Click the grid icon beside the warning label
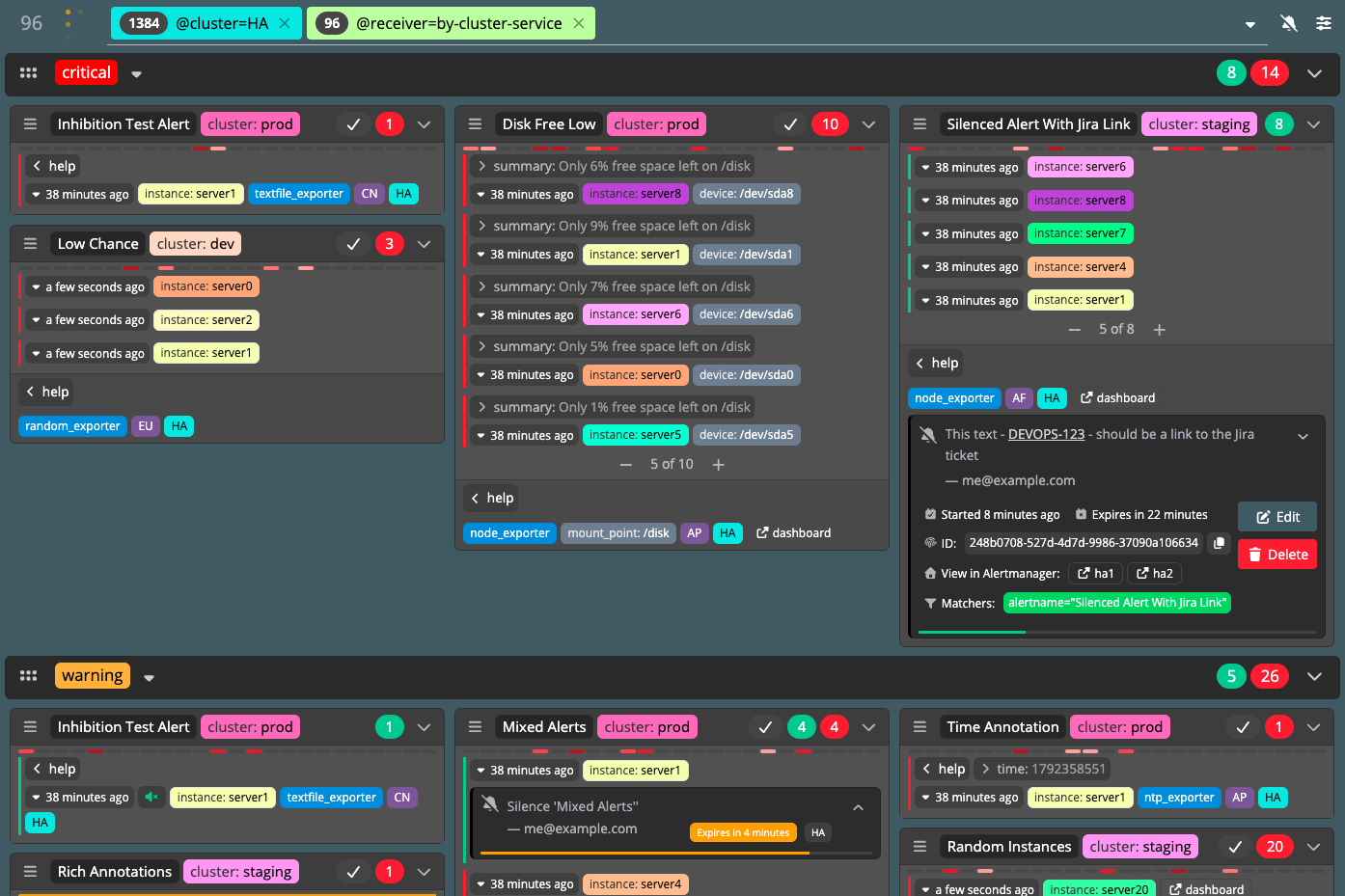Viewport: 1345px width, 896px height. pos(29,676)
